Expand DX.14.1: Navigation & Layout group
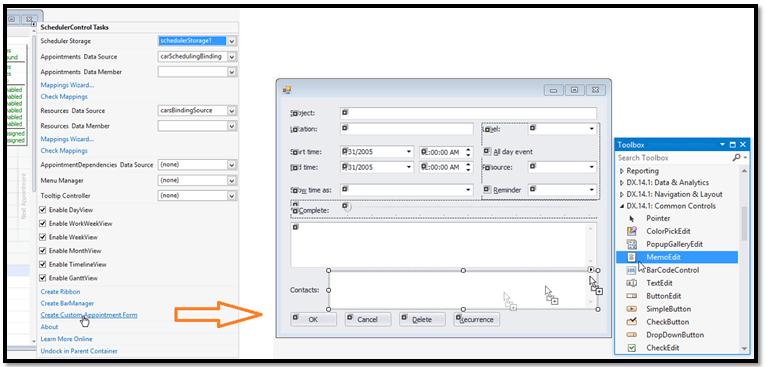 point(622,194)
